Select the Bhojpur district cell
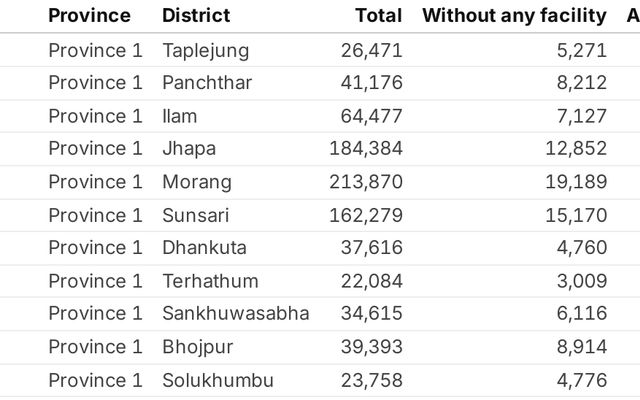This screenshot has height=400, width=640. tap(201, 347)
